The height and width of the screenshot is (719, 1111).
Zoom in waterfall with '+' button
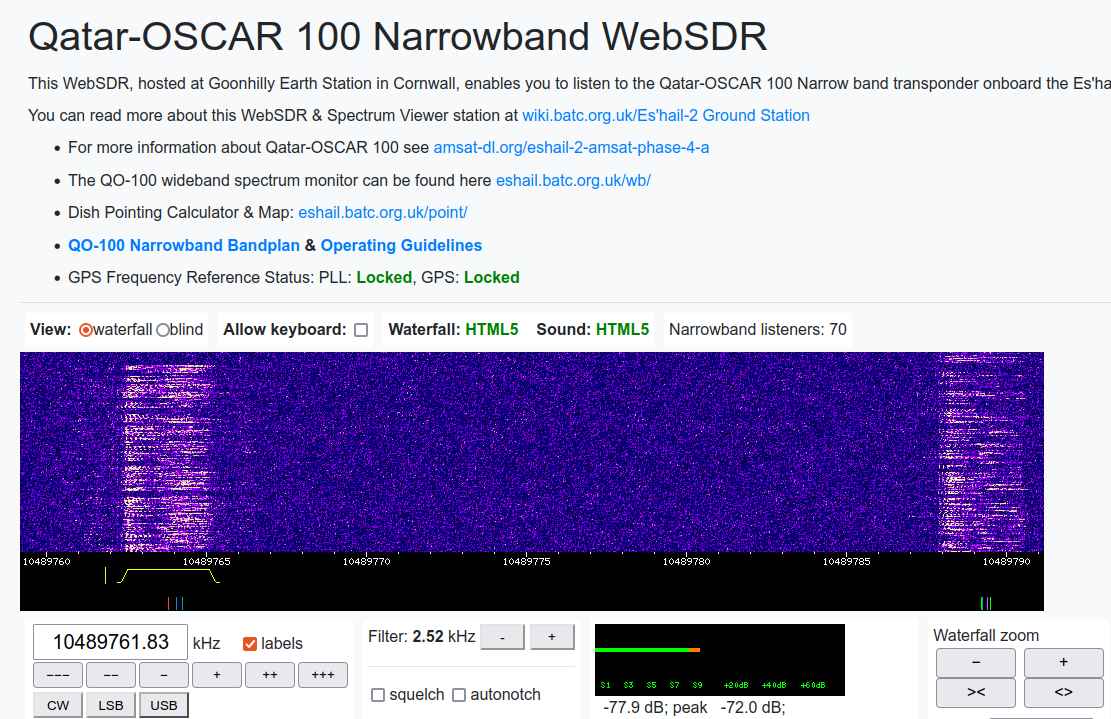point(1064,662)
